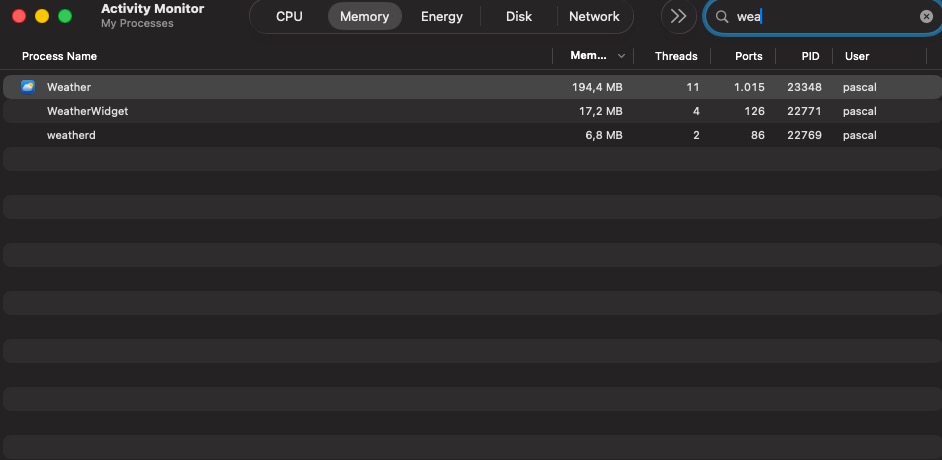Clear the search field with the x button
This screenshot has height=460, width=942.
(x=926, y=17)
